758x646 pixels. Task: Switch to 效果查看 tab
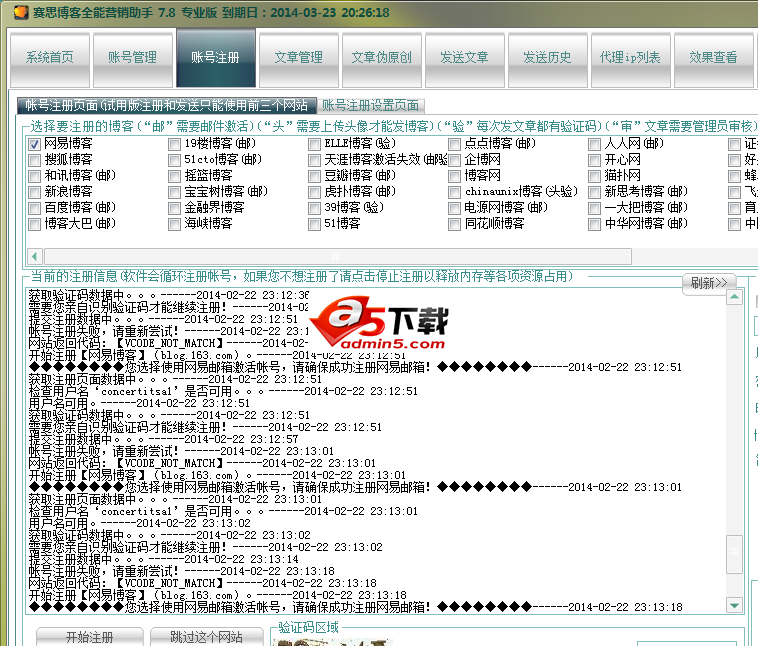(x=714, y=60)
